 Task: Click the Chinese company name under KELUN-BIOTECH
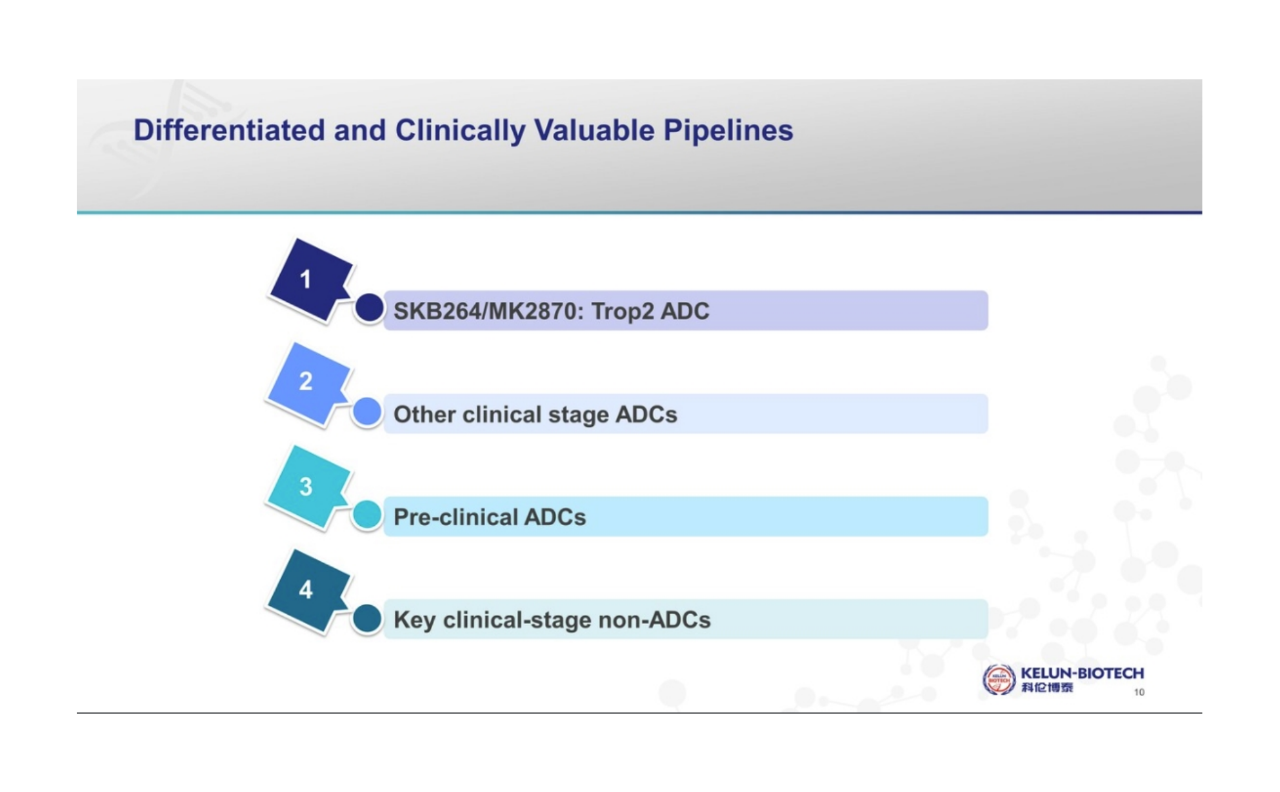tap(1047, 689)
